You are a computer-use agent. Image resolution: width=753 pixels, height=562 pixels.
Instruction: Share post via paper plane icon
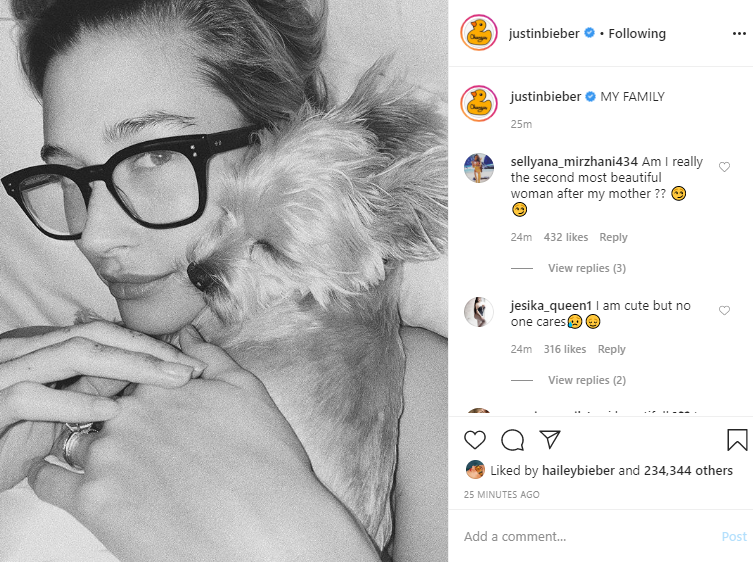click(550, 439)
